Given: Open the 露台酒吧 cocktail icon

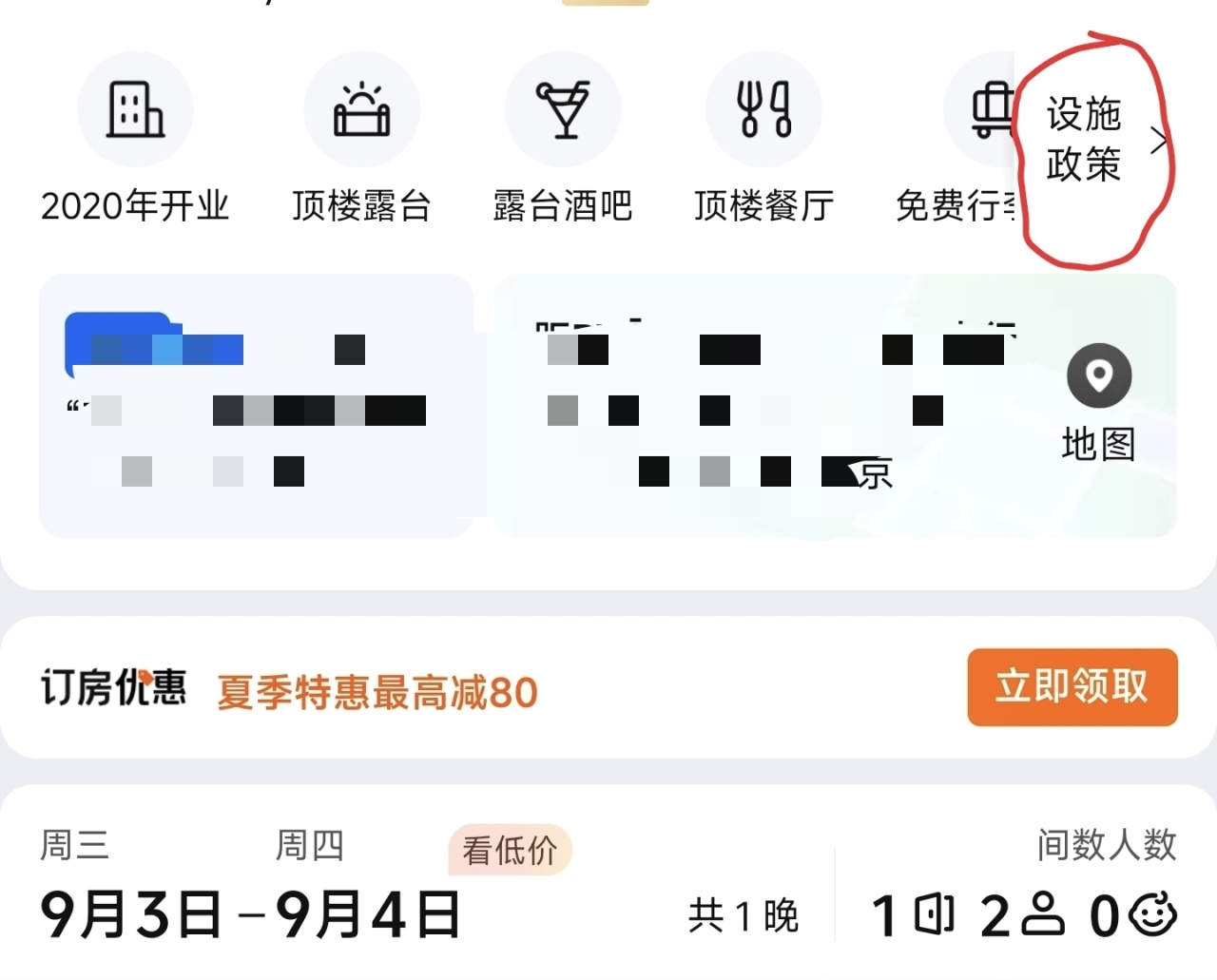Looking at the screenshot, I should pyautogui.click(x=563, y=109).
